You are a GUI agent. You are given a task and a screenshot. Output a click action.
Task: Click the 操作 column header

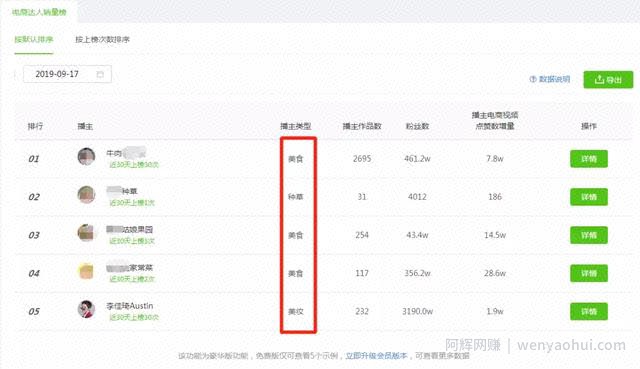tap(589, 126)
